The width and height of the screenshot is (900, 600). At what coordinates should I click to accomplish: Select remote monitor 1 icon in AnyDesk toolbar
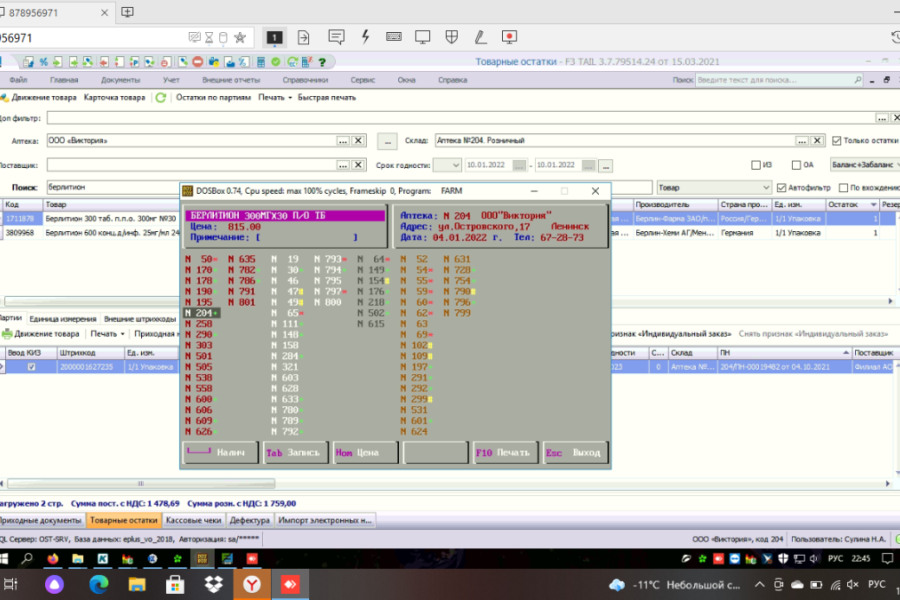(274, 37)
